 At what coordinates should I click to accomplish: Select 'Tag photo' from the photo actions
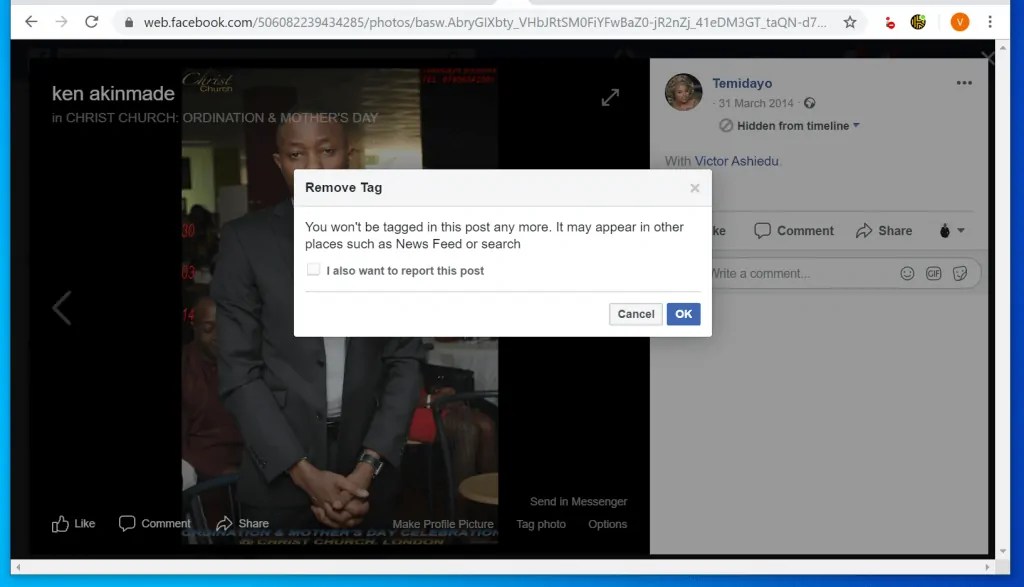coord(541,523)
